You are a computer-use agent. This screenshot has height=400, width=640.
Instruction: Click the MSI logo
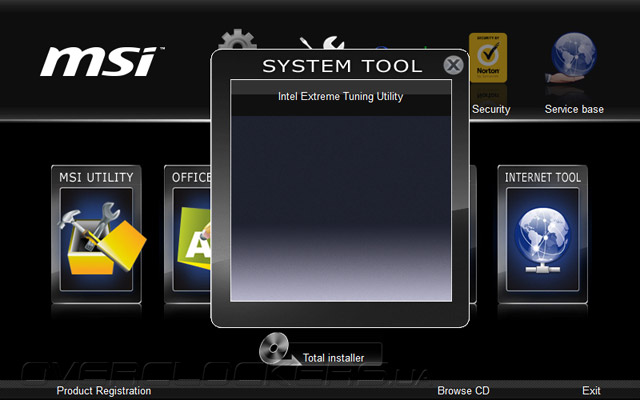(102, 61)
